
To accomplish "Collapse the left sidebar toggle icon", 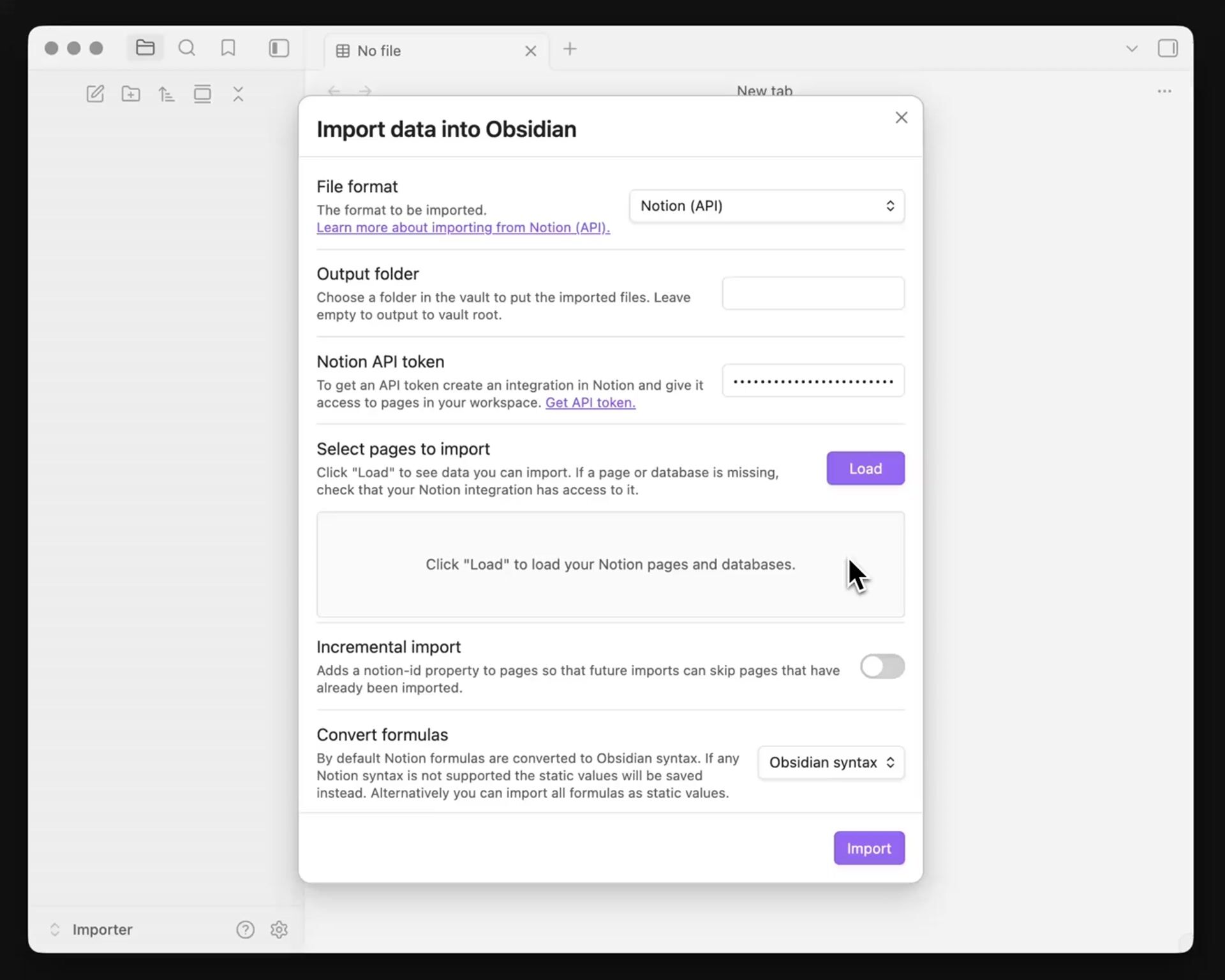I will click(279, 48).
